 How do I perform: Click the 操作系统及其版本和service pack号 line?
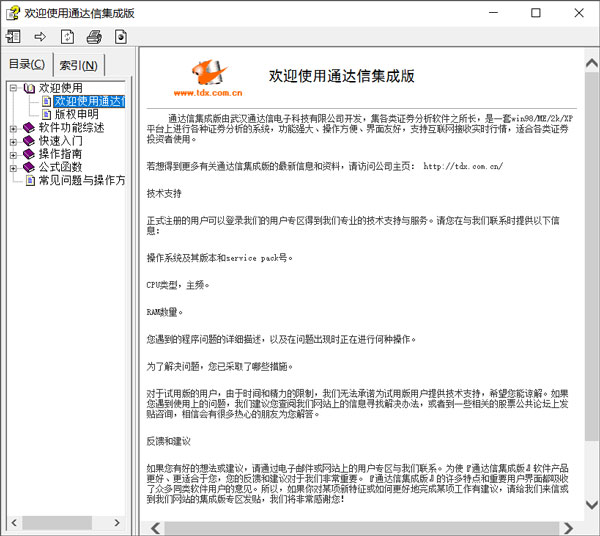click(x=220, y=258)
